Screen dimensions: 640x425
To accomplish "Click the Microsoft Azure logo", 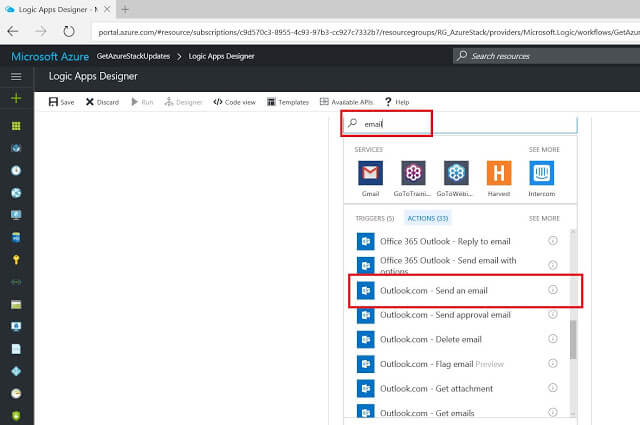I will pyautogui.click(x=50, y=56).
